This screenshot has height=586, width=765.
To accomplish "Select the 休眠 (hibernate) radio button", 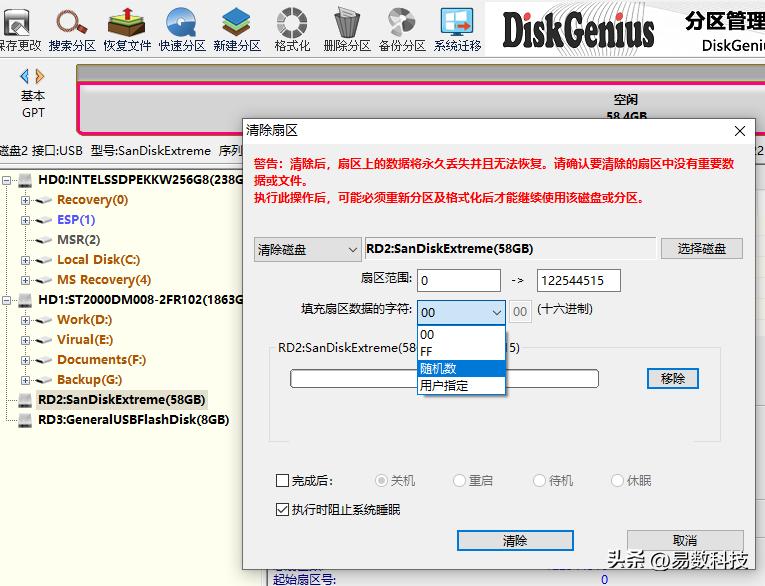I will coord(617,481).
